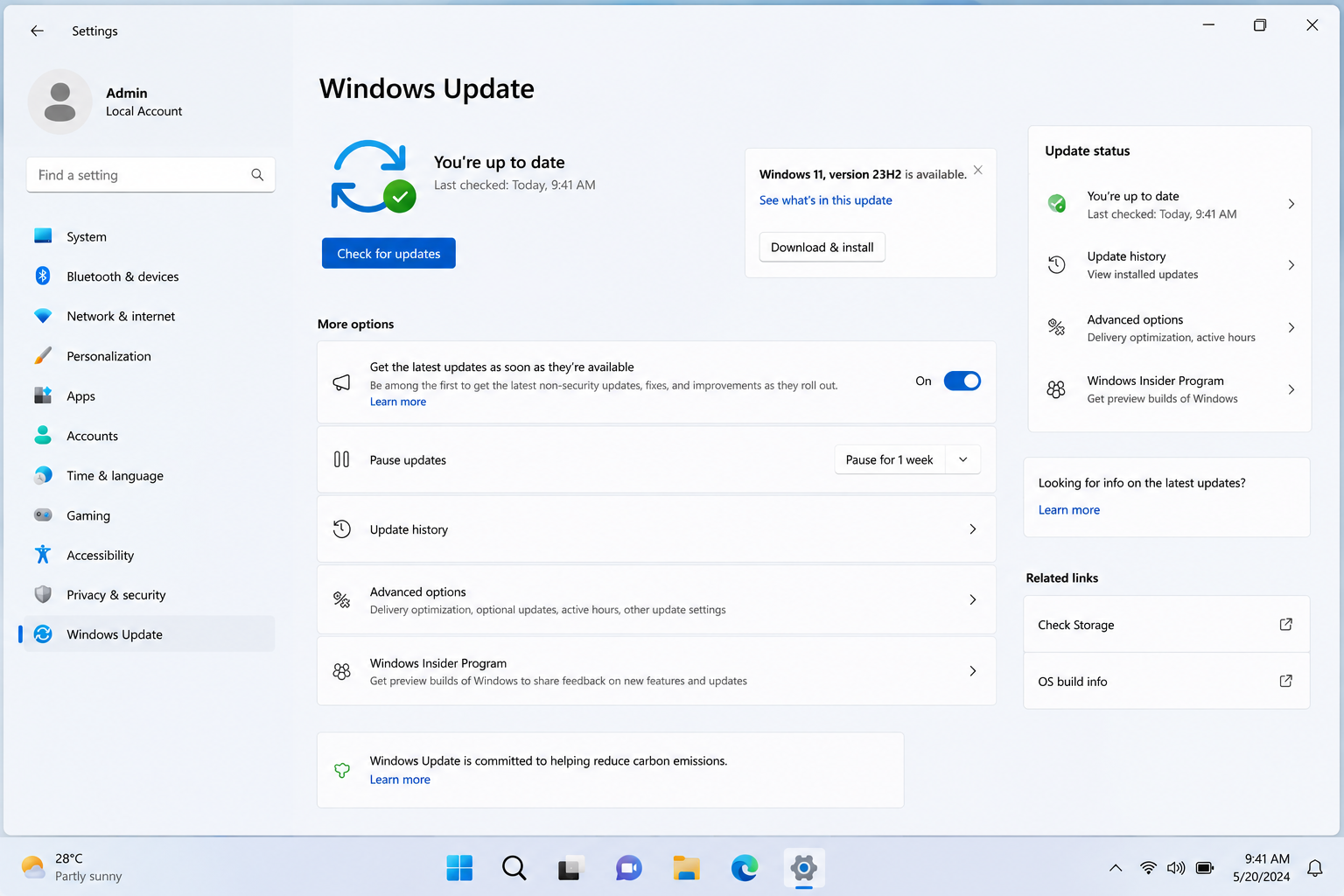Select Personalization in the sidebar
Image resolution: width=1344 pixels, height=896 pixels.
pyautogui.click(x=147, y=356)
